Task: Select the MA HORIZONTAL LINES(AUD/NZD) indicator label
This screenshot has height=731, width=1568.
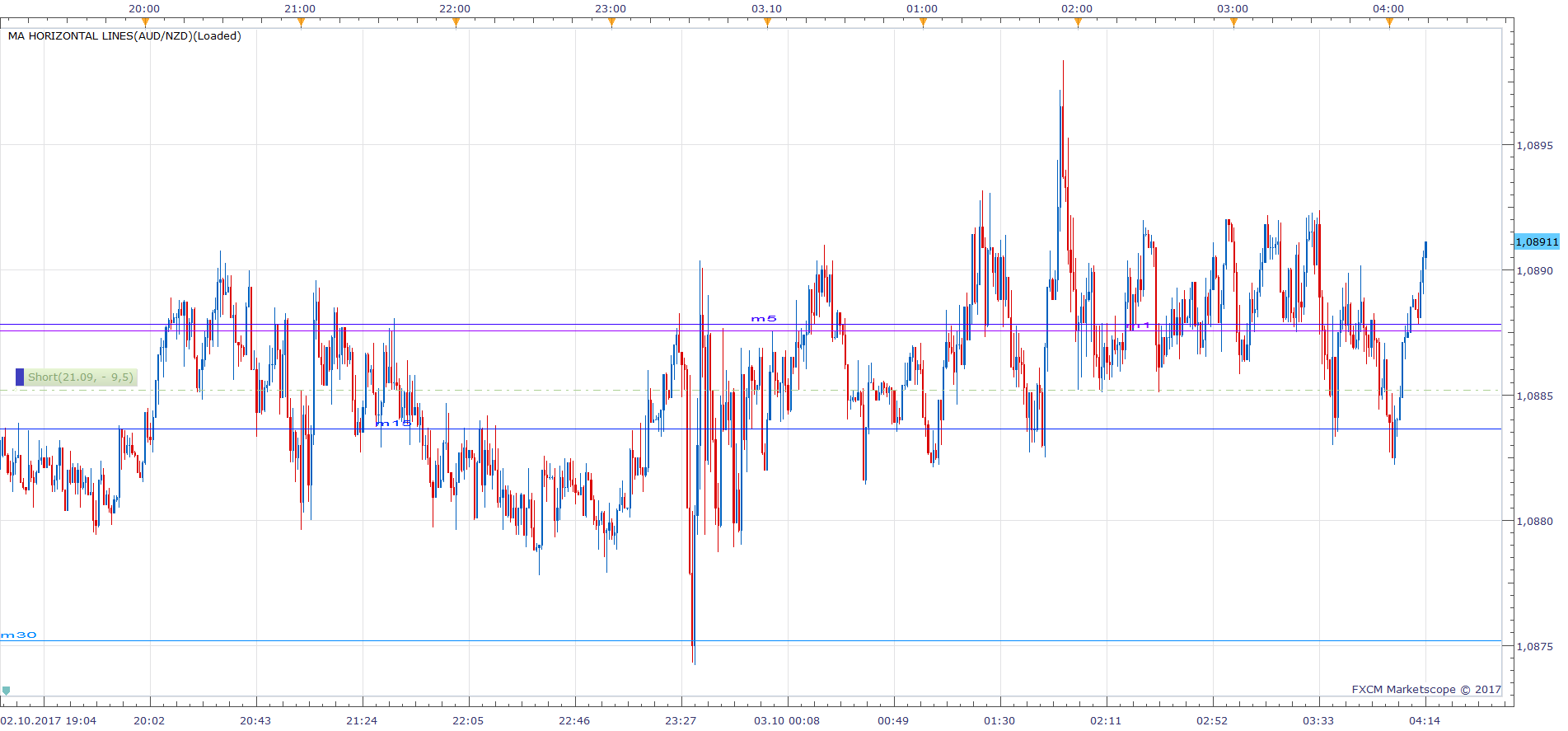Action: pos(124,36)
